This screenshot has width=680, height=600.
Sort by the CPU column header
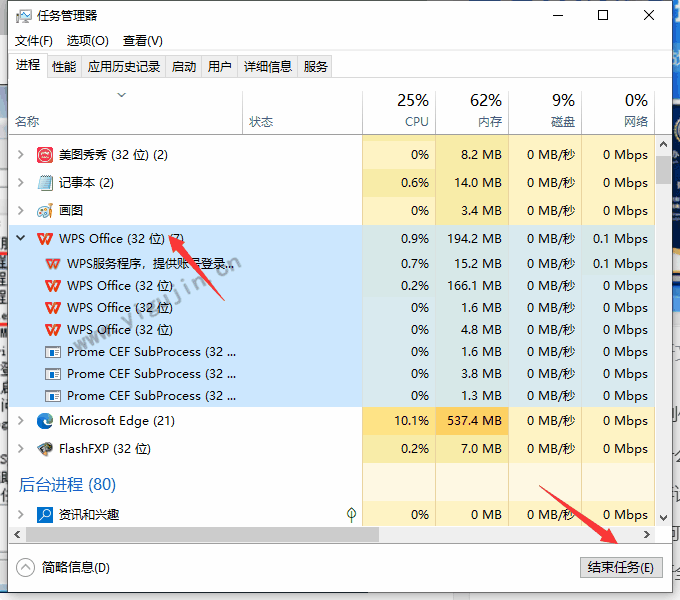click(x=399, y=111)
